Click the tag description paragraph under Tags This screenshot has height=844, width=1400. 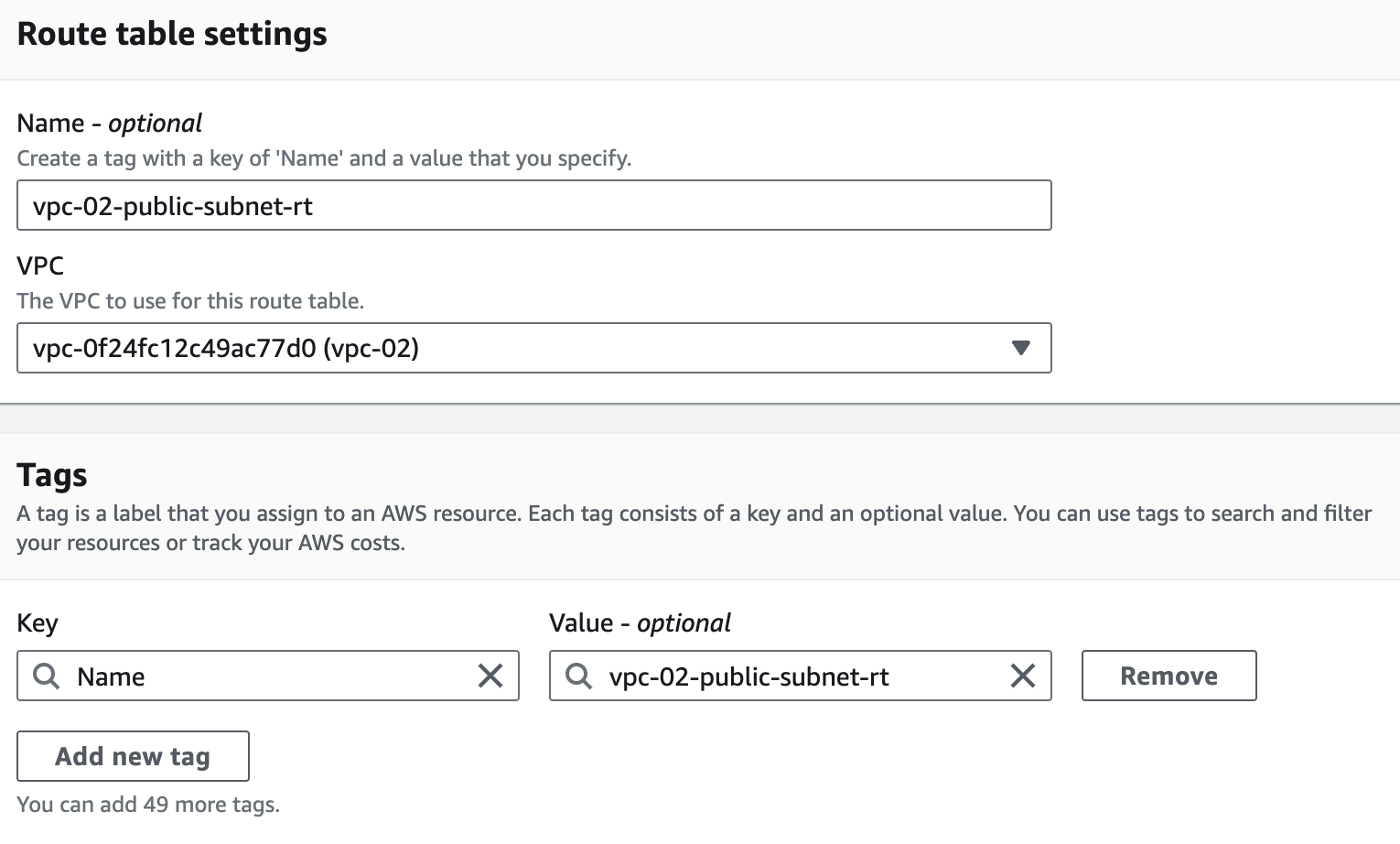click(x=694, y=527)
